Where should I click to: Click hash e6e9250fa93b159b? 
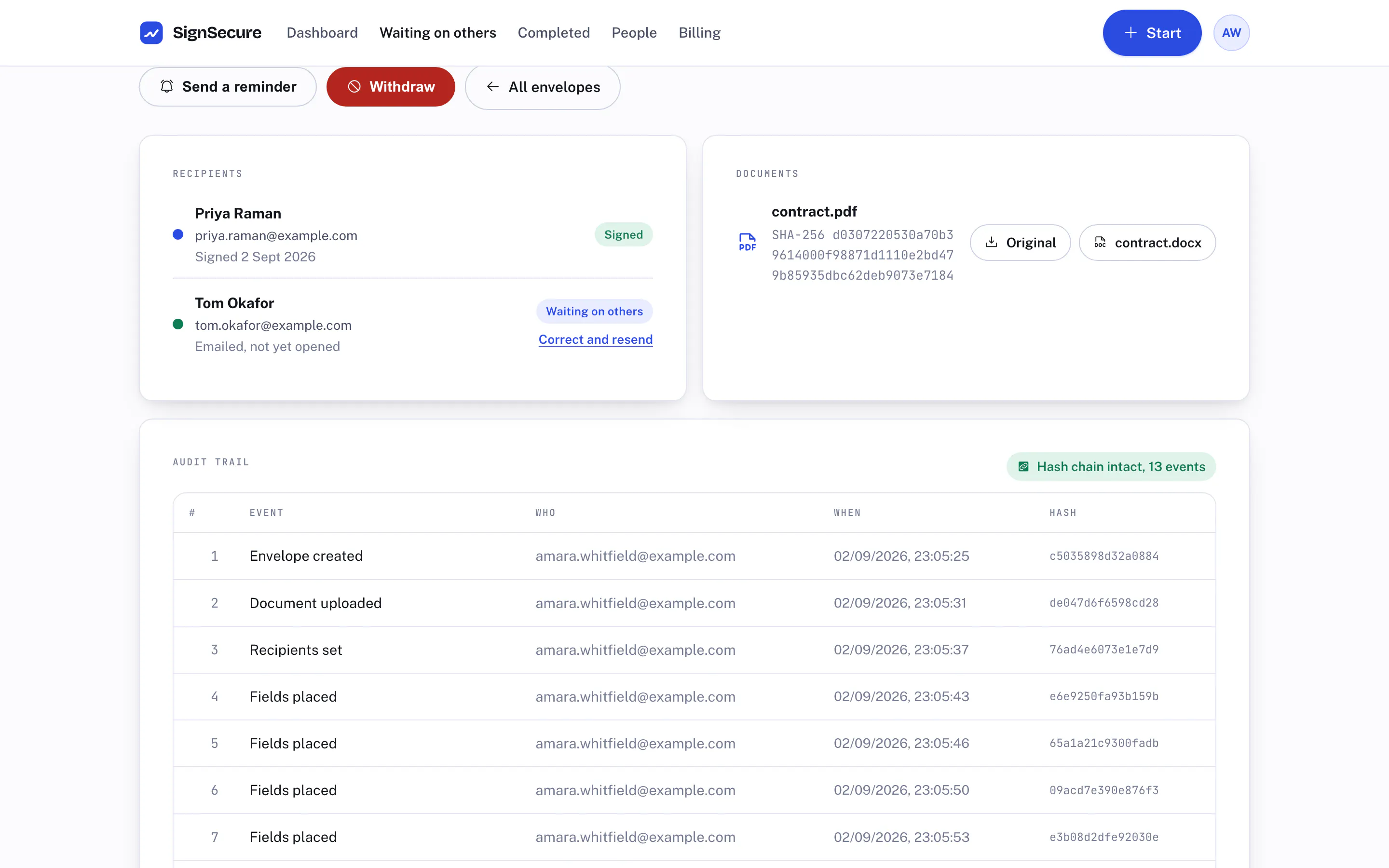(1104, 696)
